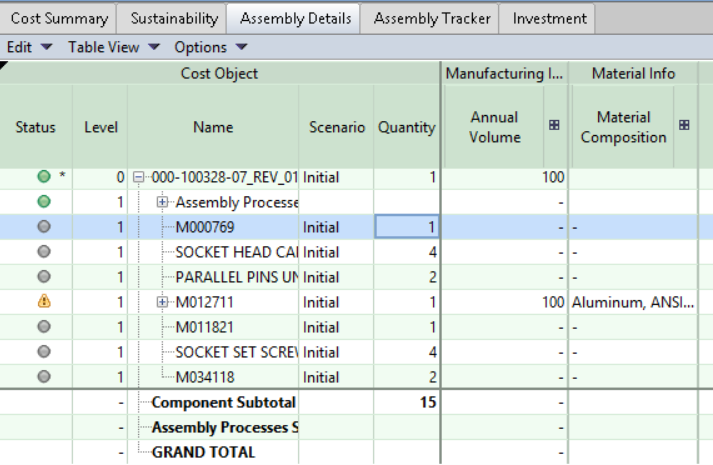The width and height of the screenshot is (713, 465).
Task: Collapse the 000-100328-07_REV_01 tree node
Action: [139, 177]
